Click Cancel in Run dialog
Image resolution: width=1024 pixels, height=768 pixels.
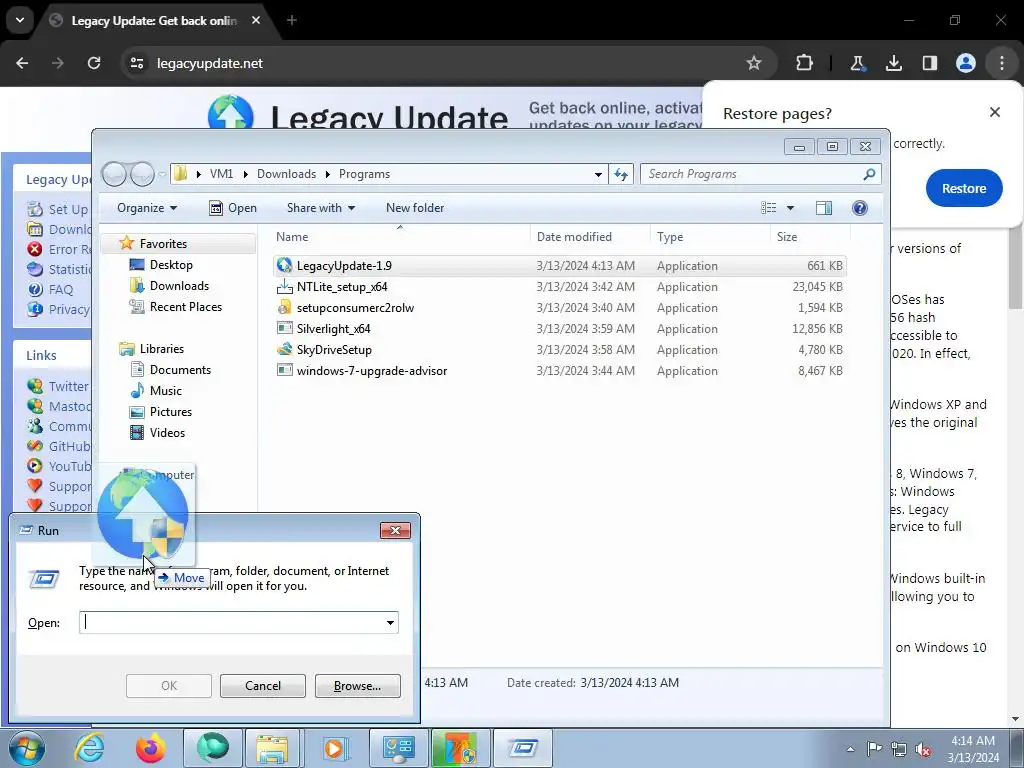click(263, 686)
